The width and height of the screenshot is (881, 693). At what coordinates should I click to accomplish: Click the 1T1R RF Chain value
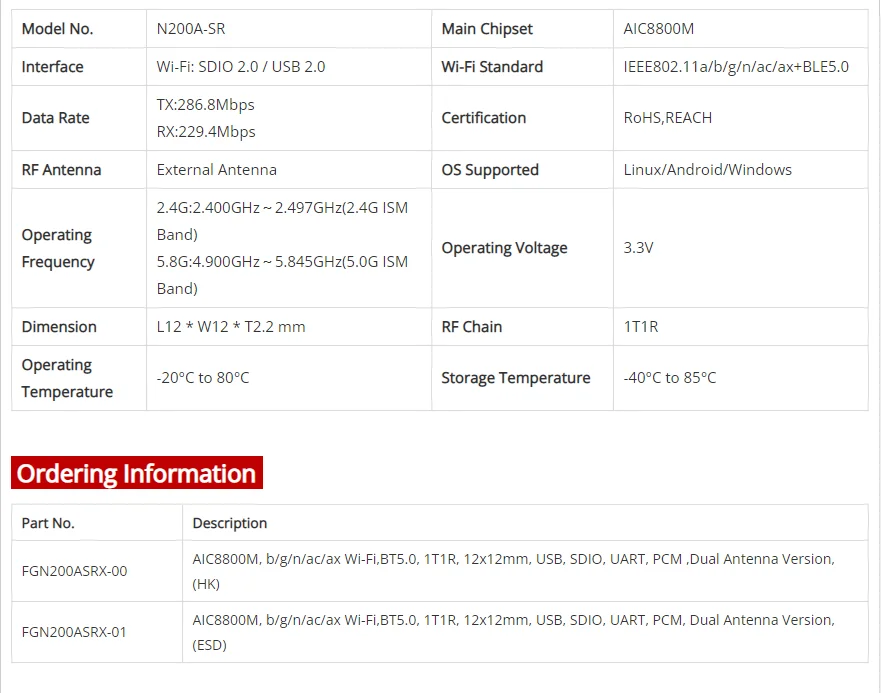tap(640, 327)
